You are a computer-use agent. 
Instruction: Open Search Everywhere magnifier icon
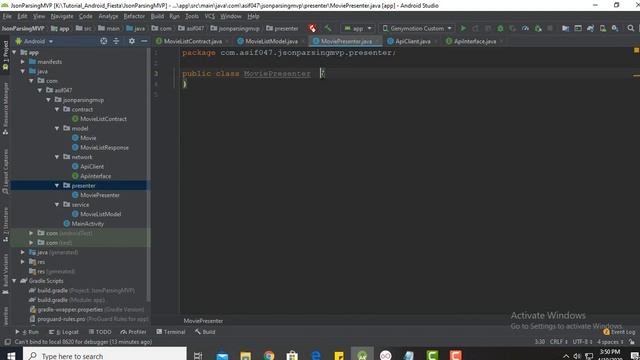[x=631, y=28]
